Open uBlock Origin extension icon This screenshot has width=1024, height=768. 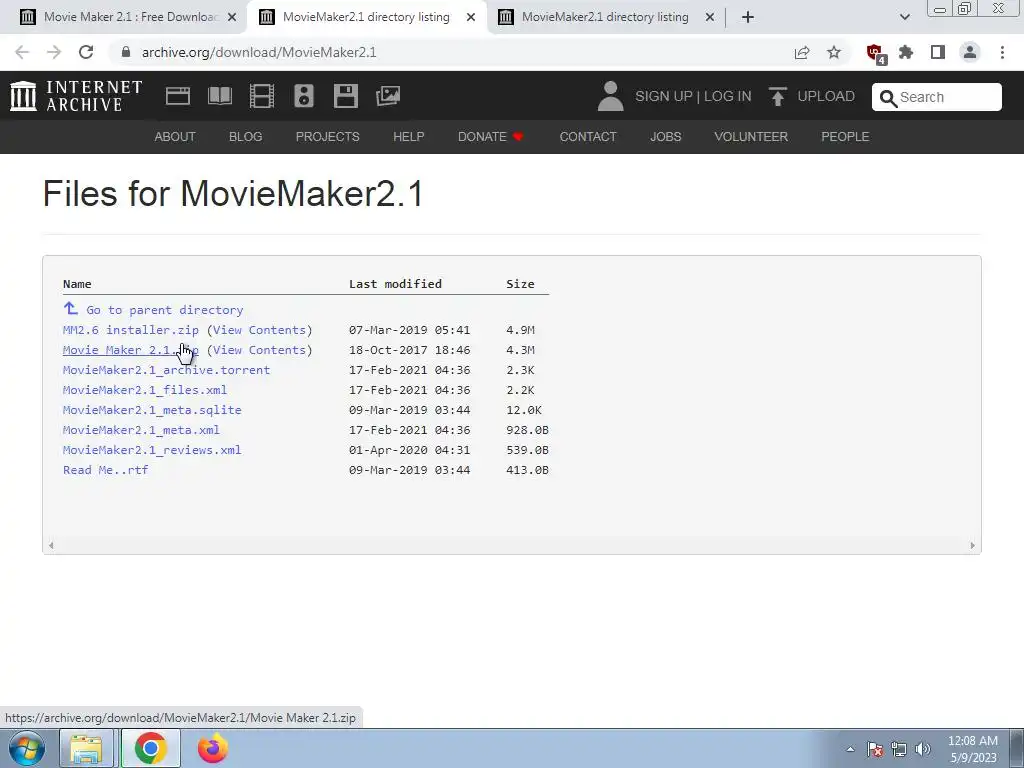coord(875,54)
